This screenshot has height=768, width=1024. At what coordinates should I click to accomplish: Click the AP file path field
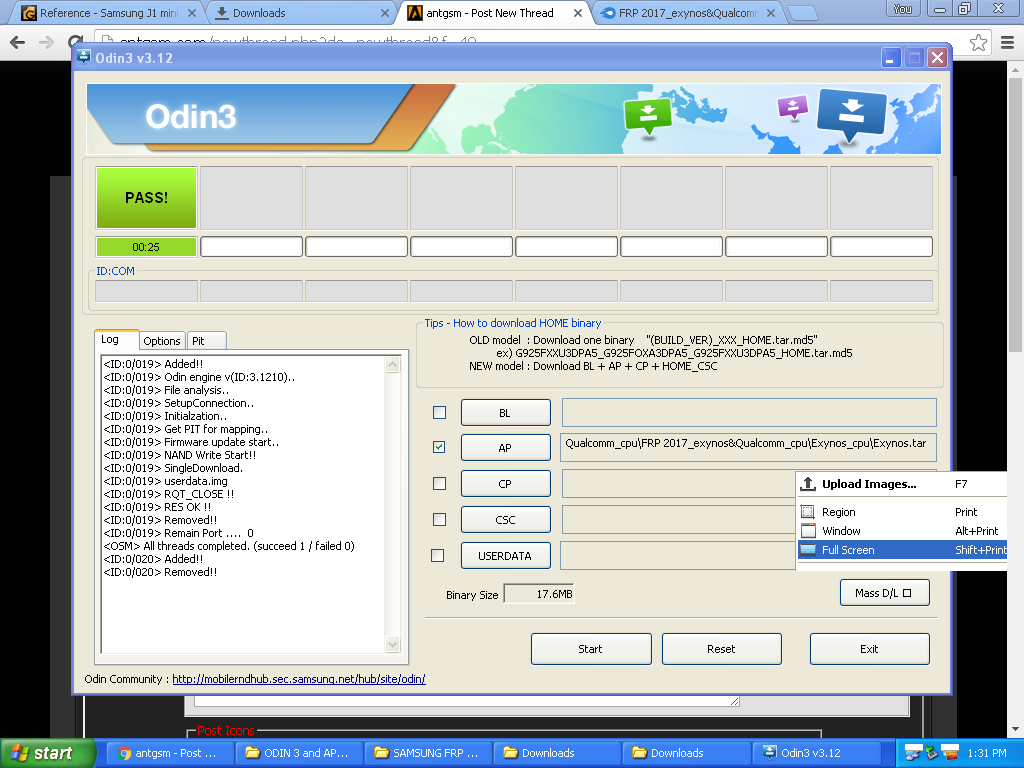pos(748,447)
